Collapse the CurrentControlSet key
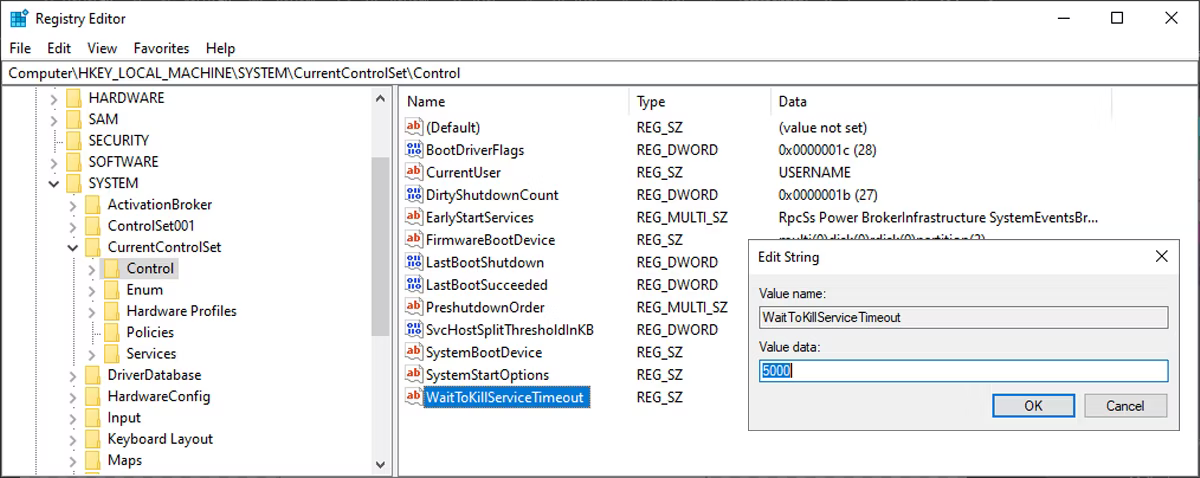 (72, 247)
